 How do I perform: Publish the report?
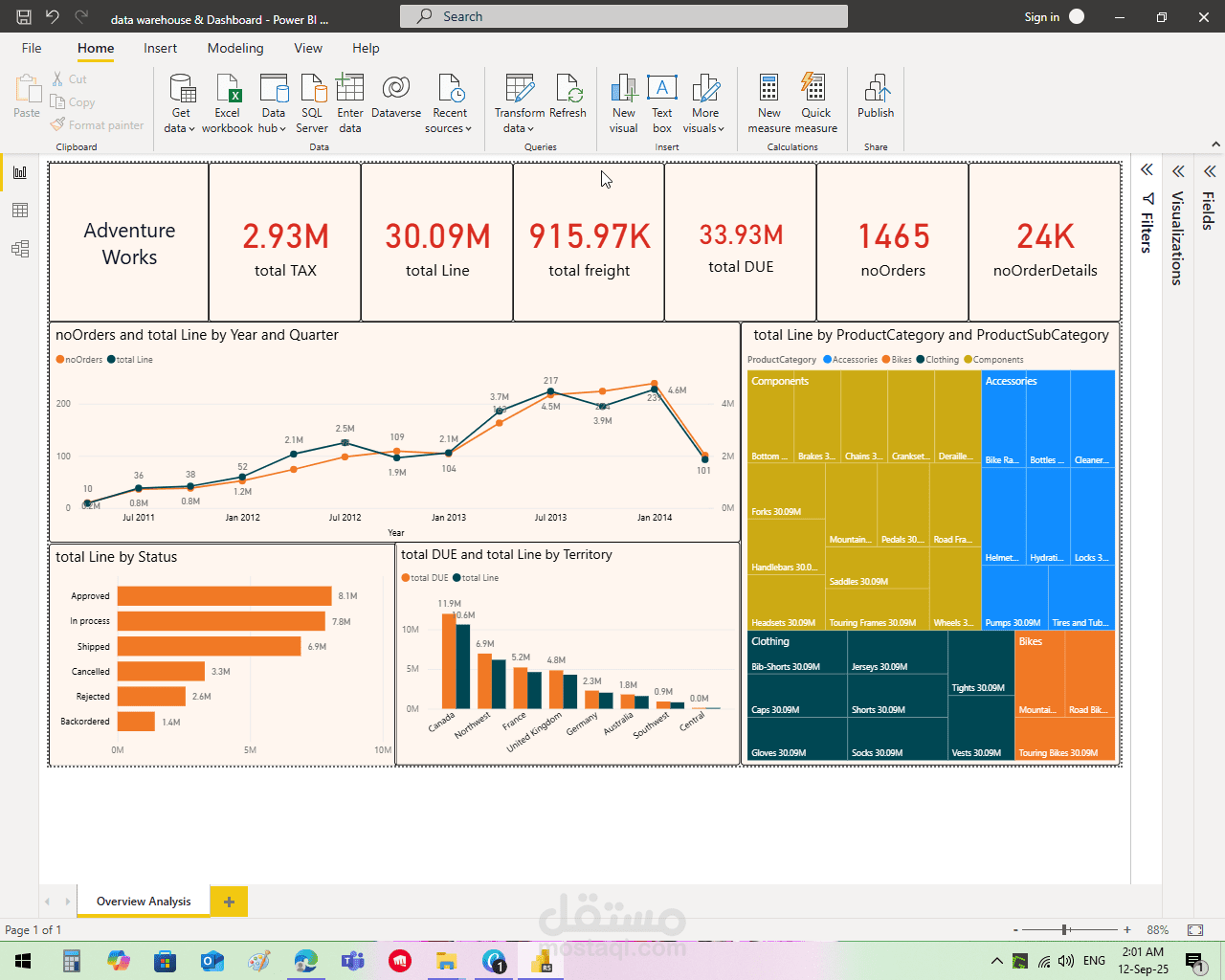coord(876,97)
